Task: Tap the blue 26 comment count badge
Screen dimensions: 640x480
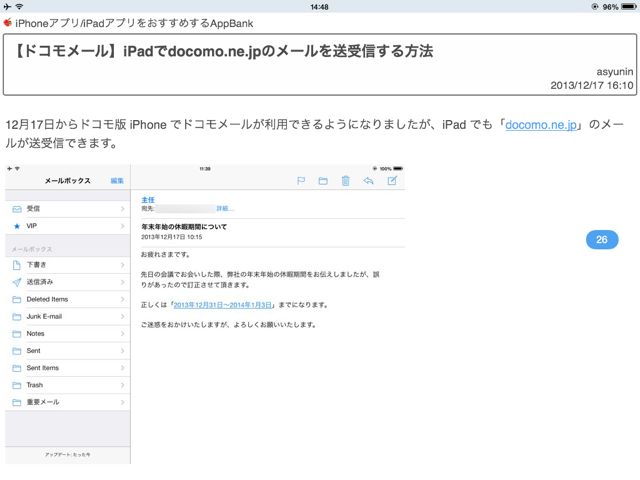Action: (x=602, y=240)
